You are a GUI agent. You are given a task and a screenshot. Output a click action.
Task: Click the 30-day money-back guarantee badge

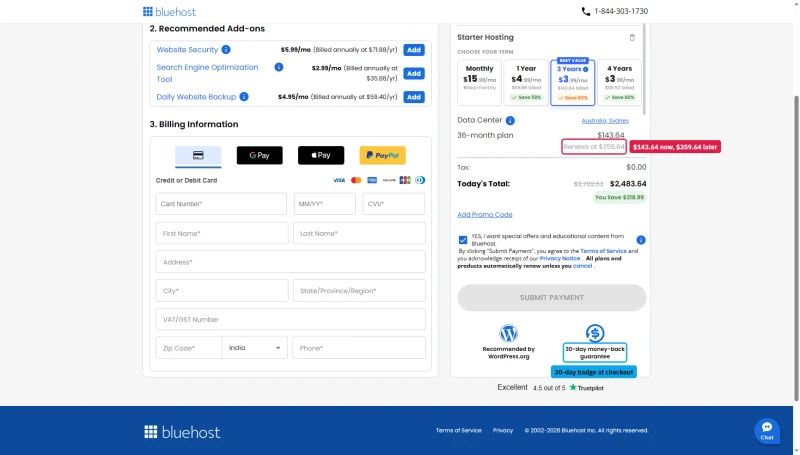click(595, 352)
